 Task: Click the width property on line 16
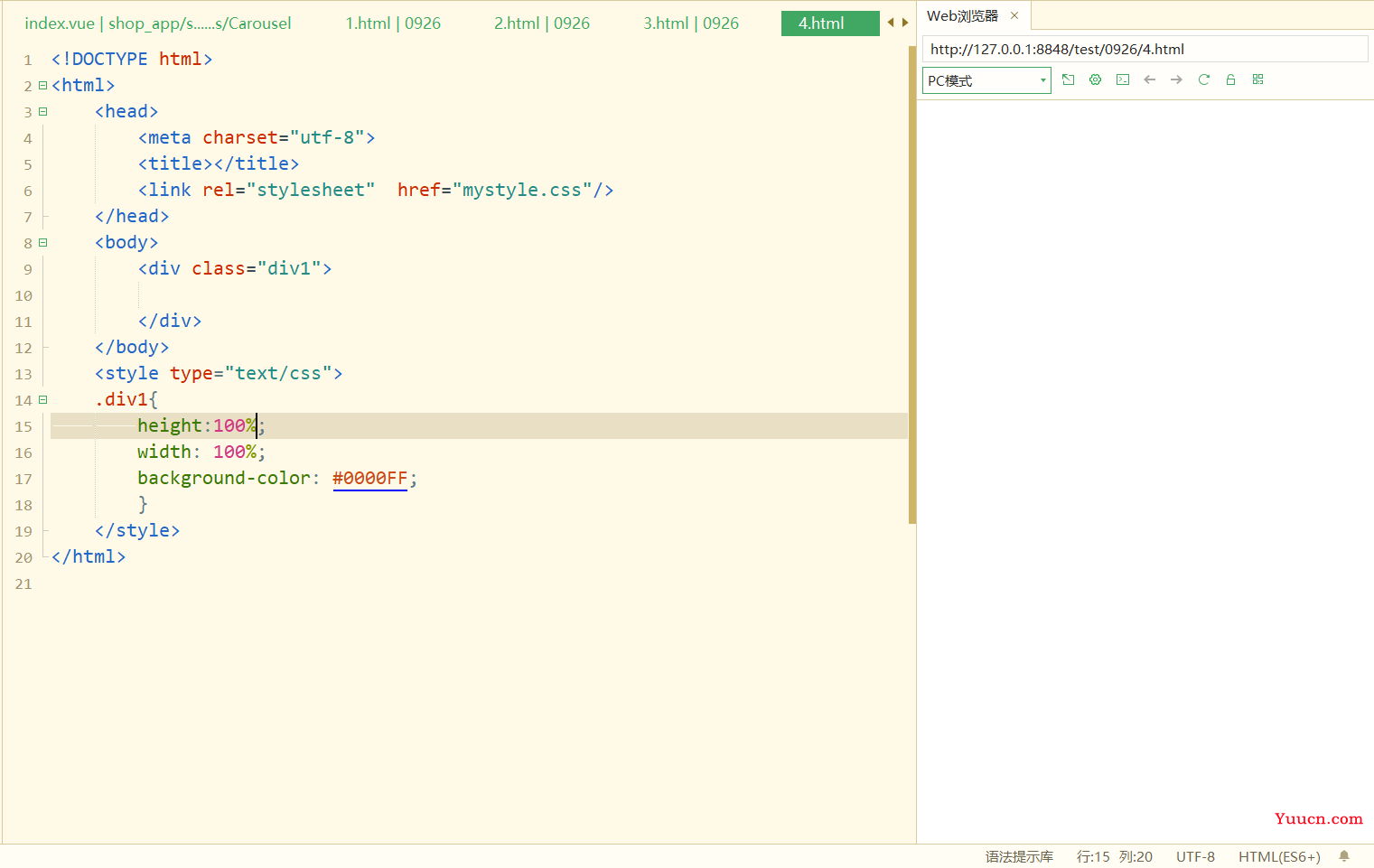tap(164, 452)
